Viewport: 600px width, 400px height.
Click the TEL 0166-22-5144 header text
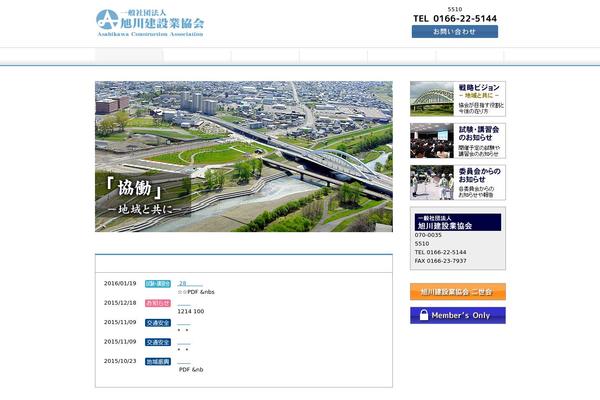tap(455, 18)
